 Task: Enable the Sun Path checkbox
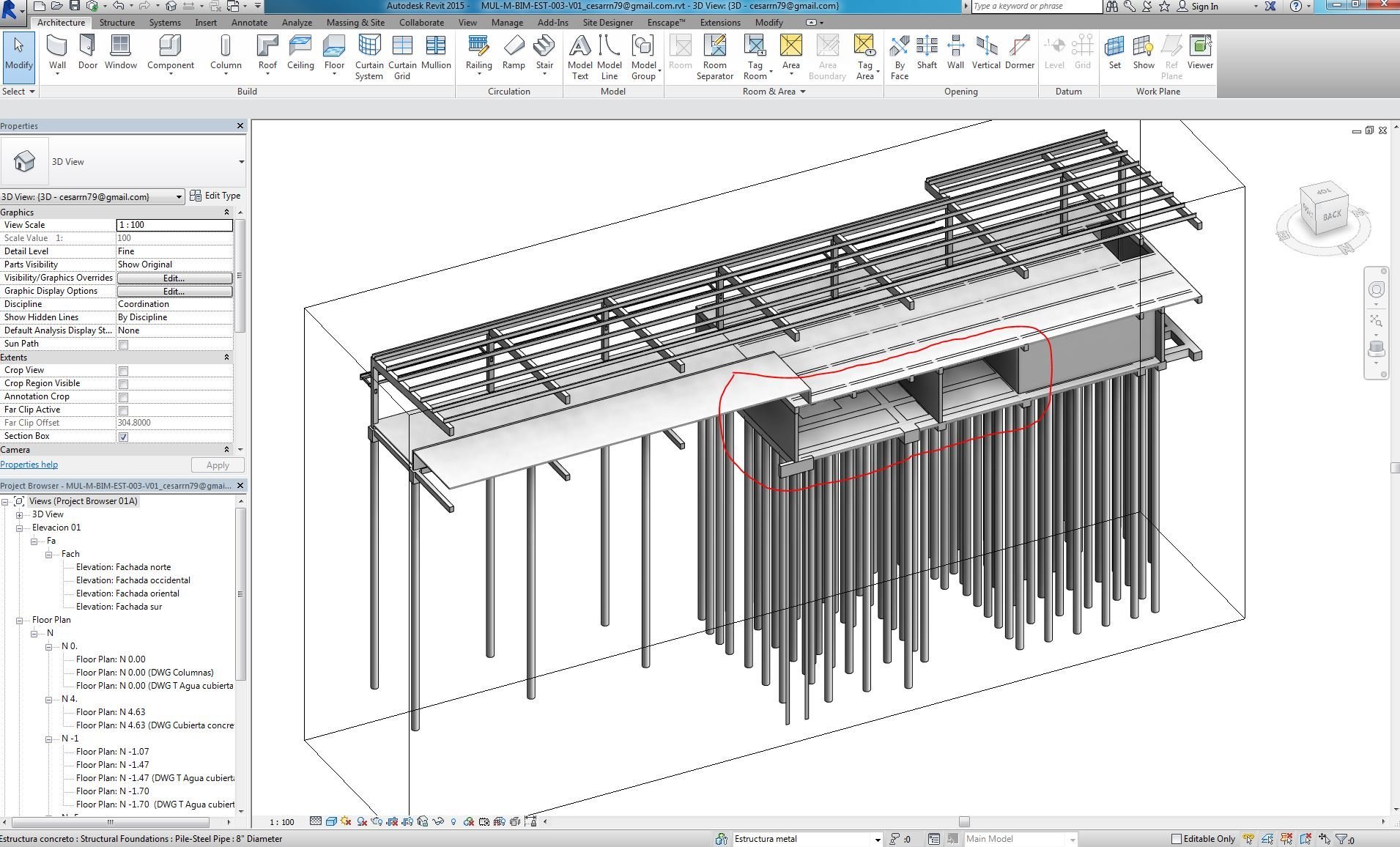123,344
